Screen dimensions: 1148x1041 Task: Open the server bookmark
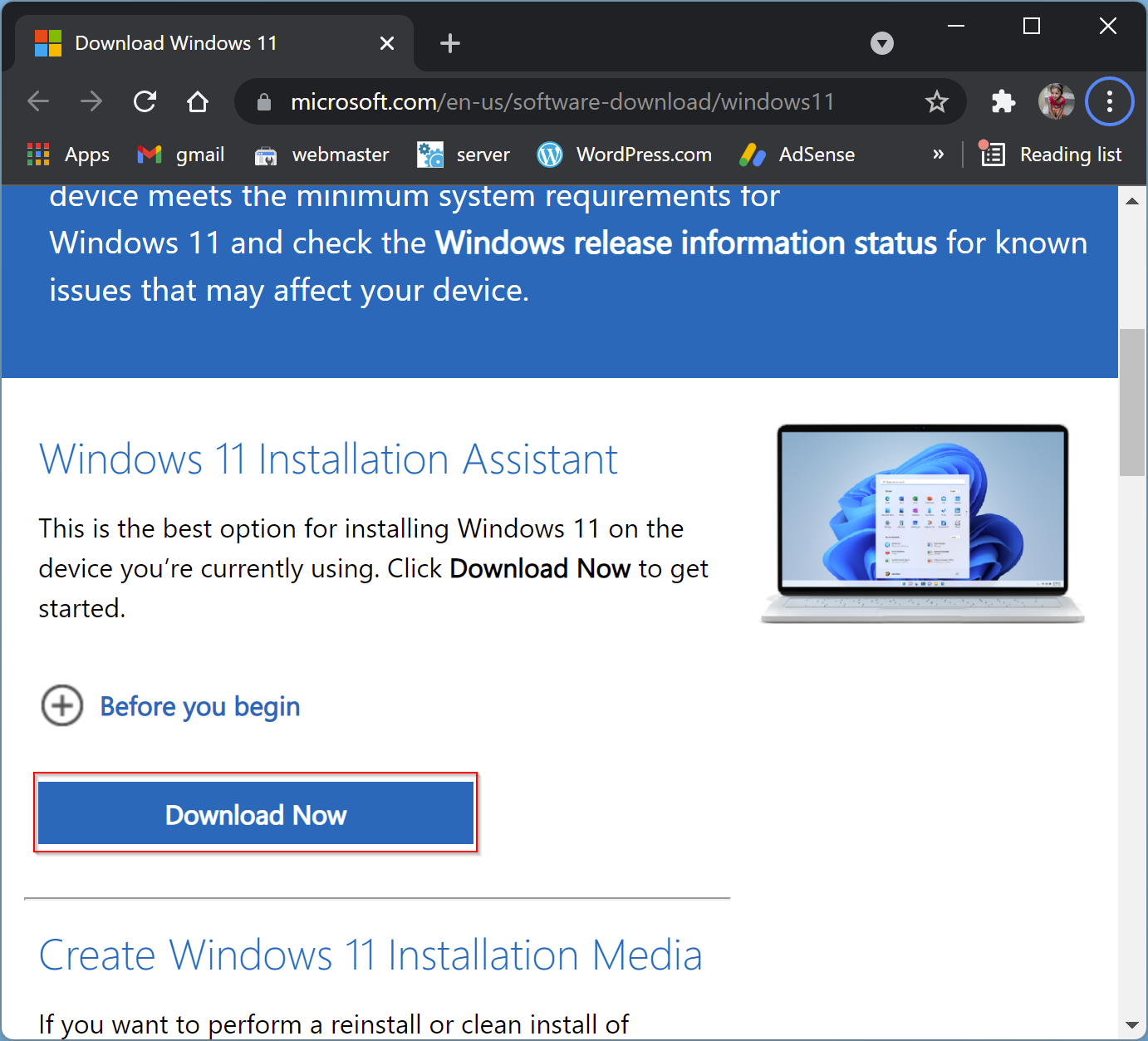coord(464,155)
